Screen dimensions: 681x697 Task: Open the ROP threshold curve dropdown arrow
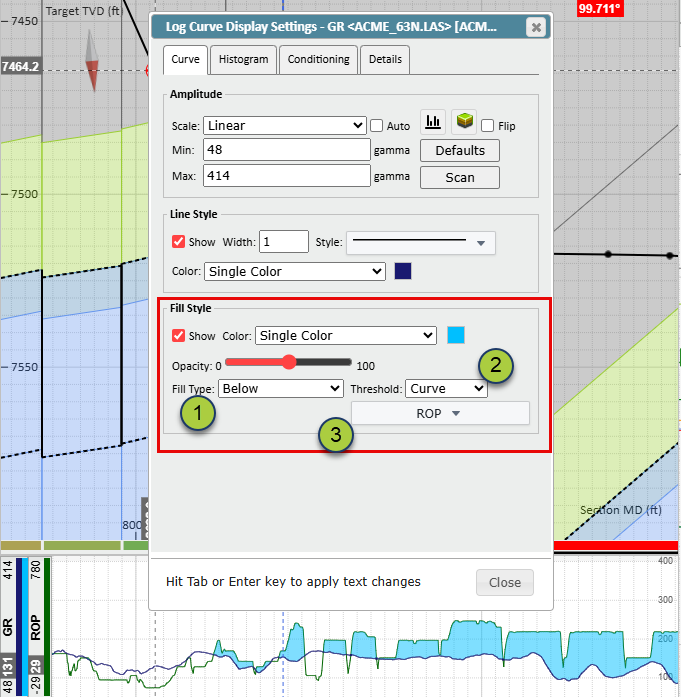point(456,413)
